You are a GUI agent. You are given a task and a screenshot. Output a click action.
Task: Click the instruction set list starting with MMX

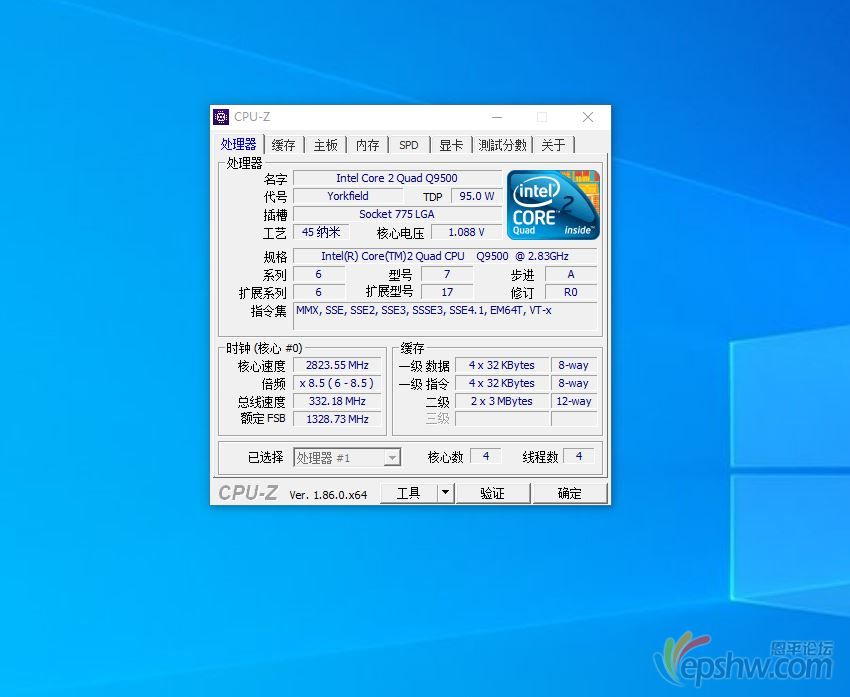[x=445, y=316]
